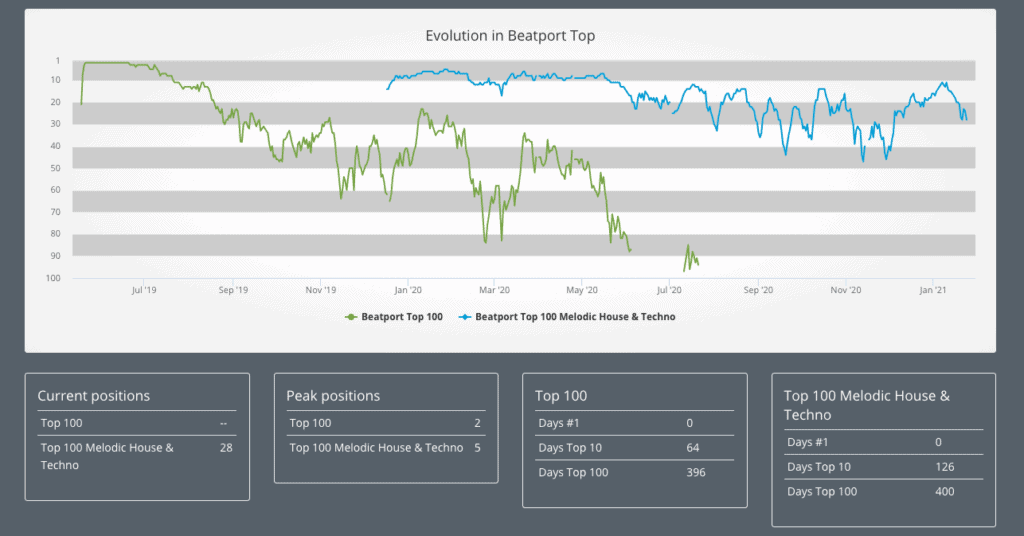This screenshot has width=1024, height=536.
Task: Select the Jan '21 x-axis label
Action: 933,290
